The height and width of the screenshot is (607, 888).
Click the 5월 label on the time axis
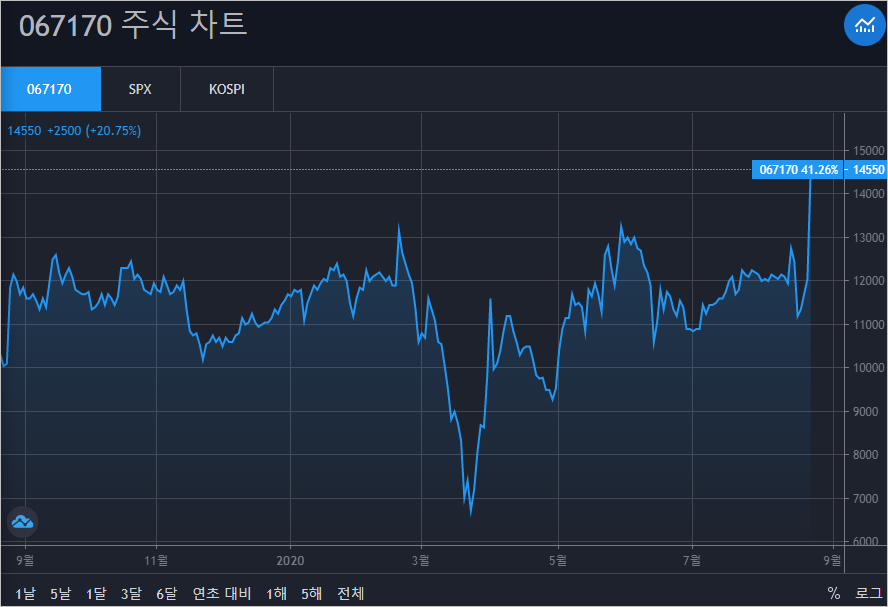point(558,561)
